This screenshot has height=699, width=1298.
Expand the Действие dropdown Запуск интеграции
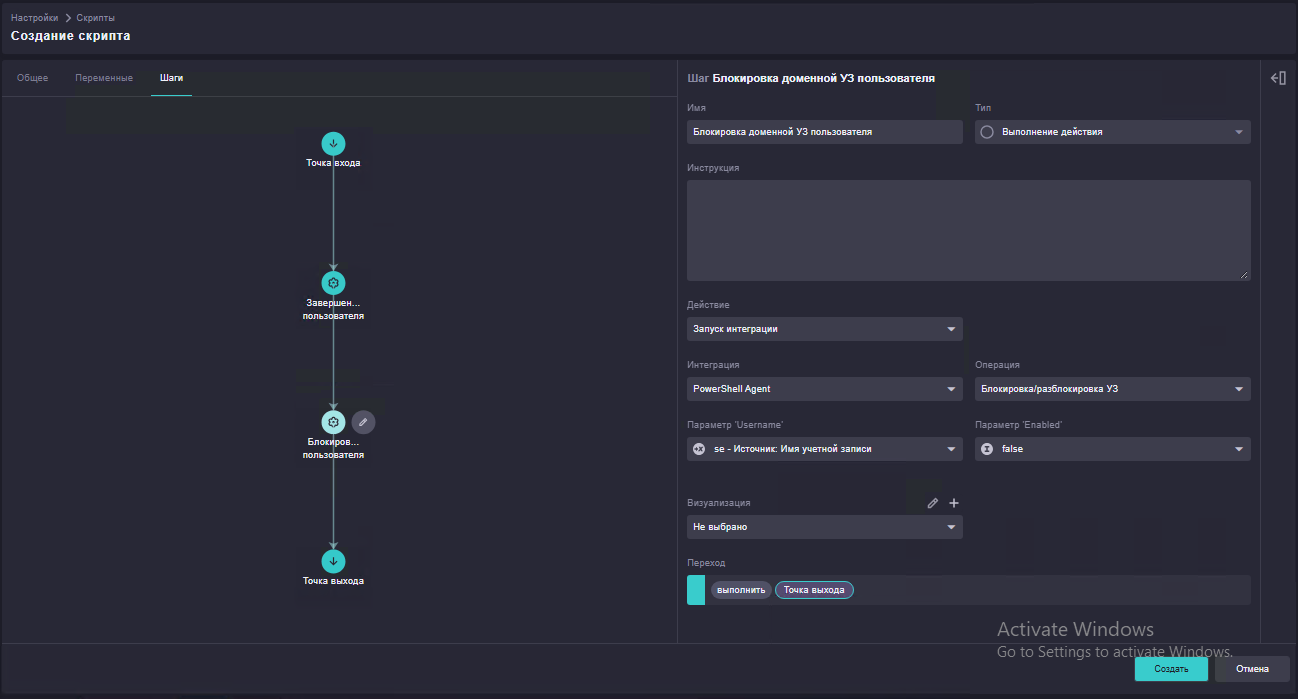pyautogui.click(x=825, y=329)
